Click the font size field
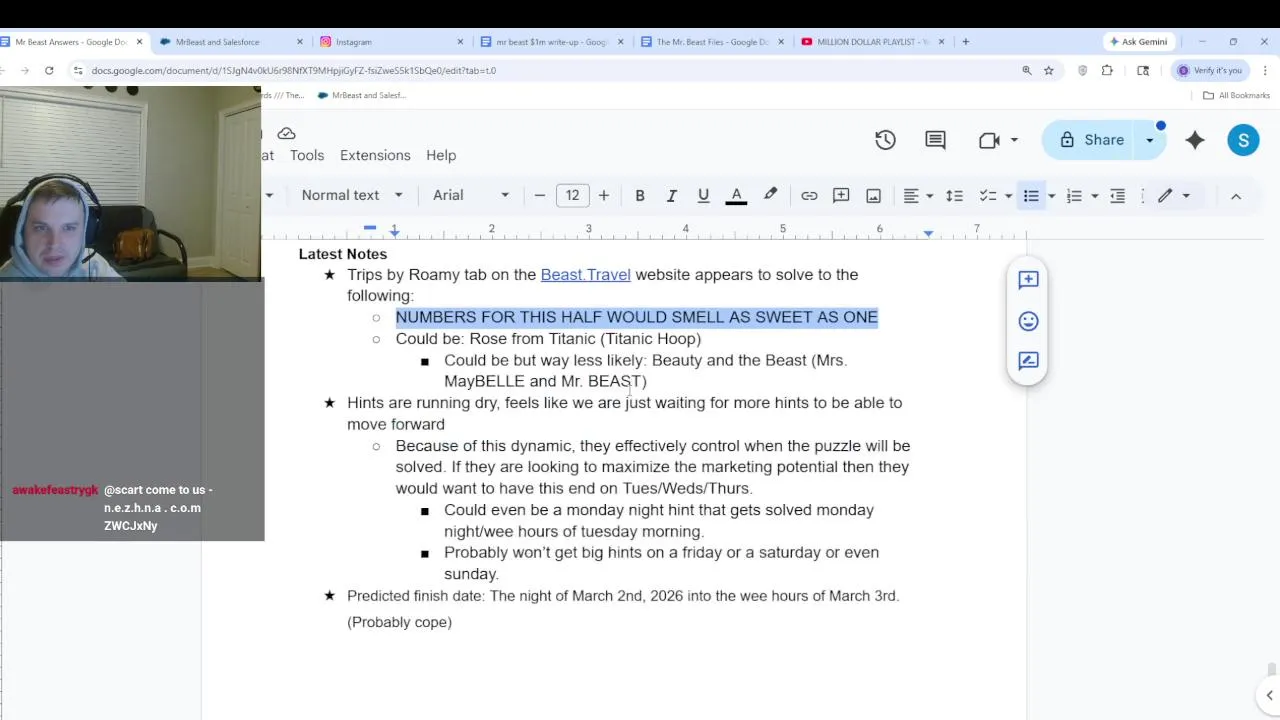This screenshot has width=1280, height=720. 572,195
